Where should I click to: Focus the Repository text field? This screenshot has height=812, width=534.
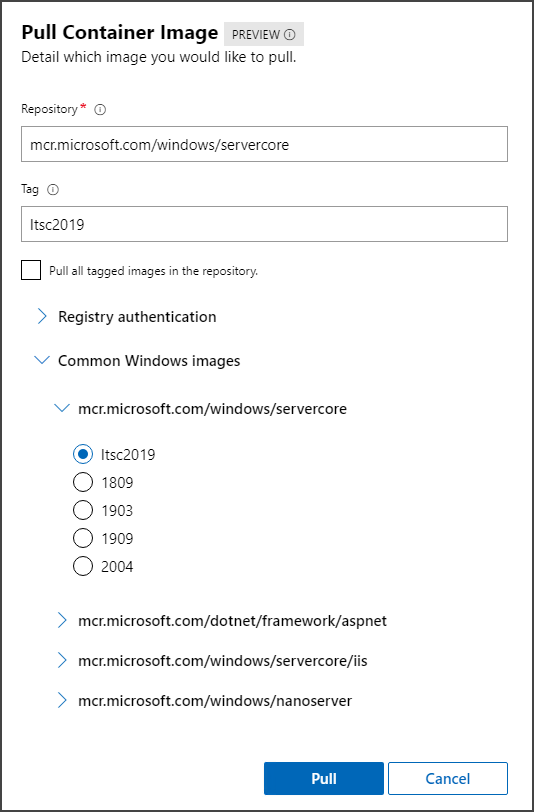click(x=264, y=144)
